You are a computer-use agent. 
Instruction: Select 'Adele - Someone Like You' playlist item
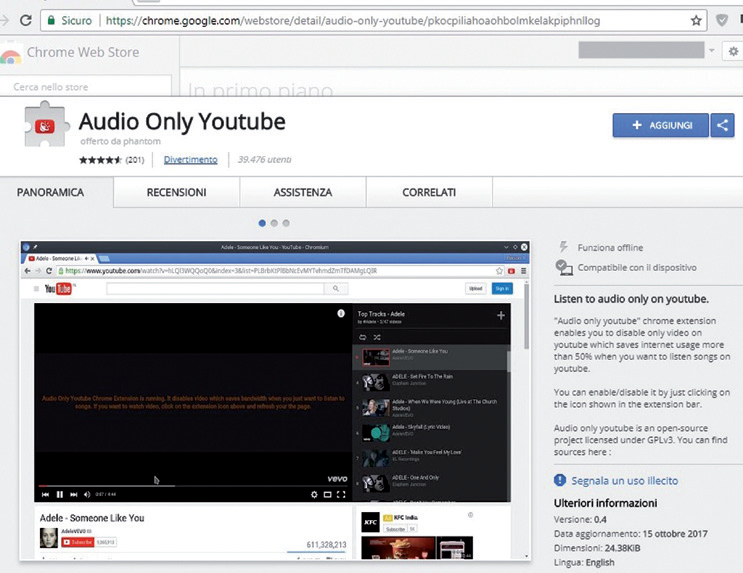click(x=430, y=357)
